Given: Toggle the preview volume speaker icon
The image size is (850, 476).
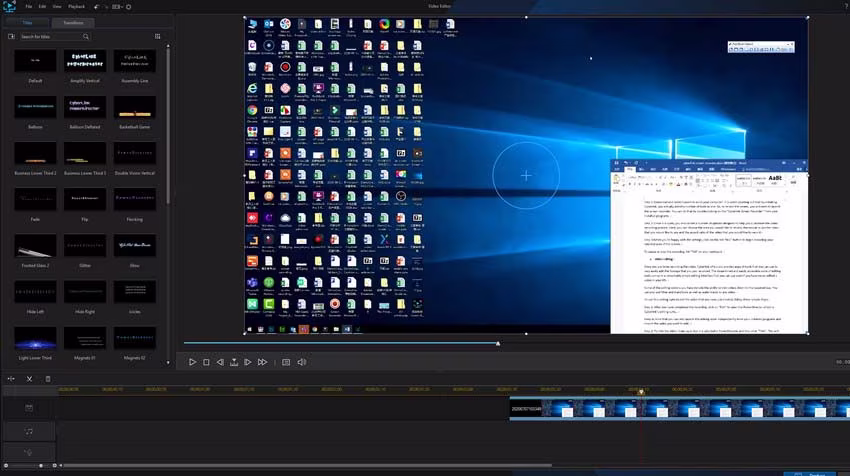Looking at the screenshot, I should pos(301,362).
